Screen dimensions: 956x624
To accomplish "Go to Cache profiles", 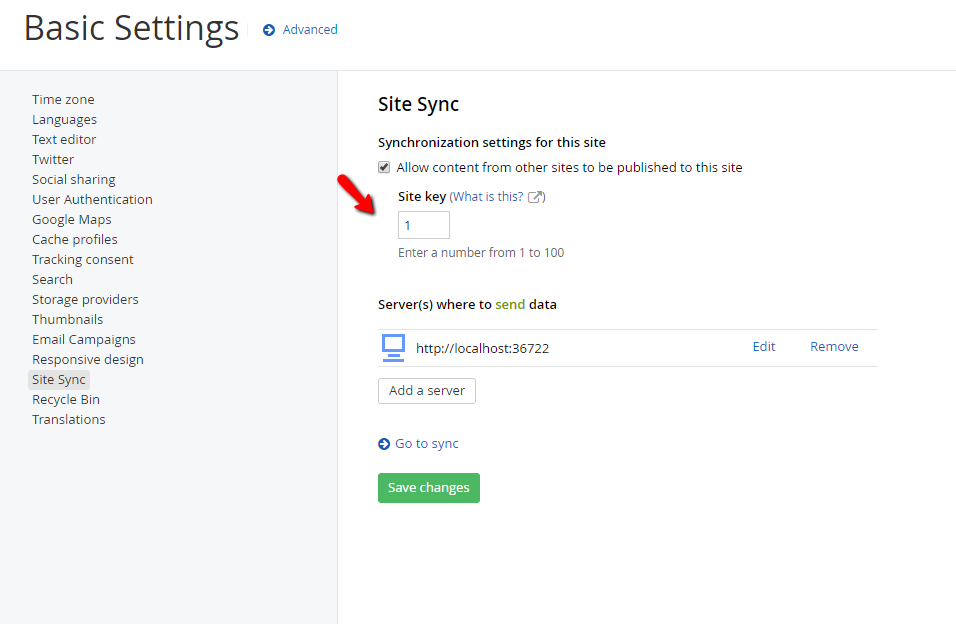I will 75,240.
